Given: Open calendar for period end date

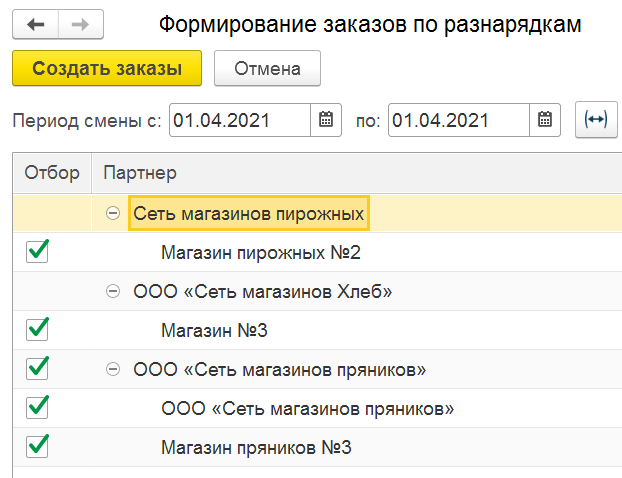Looking at the screenshot, I should click(543, 120).
